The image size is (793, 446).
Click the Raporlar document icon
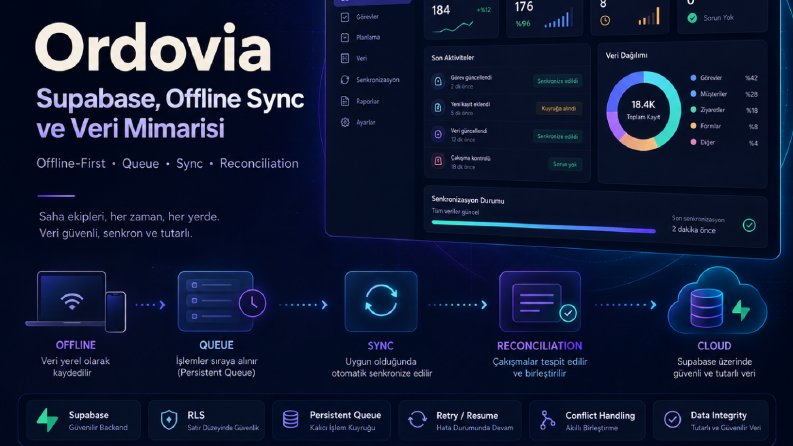coord(345,101)
